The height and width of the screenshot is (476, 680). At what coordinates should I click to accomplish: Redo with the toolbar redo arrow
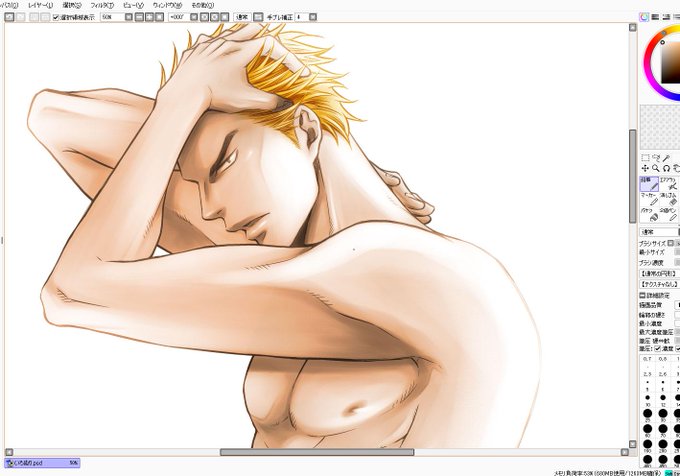pos(20,17)
